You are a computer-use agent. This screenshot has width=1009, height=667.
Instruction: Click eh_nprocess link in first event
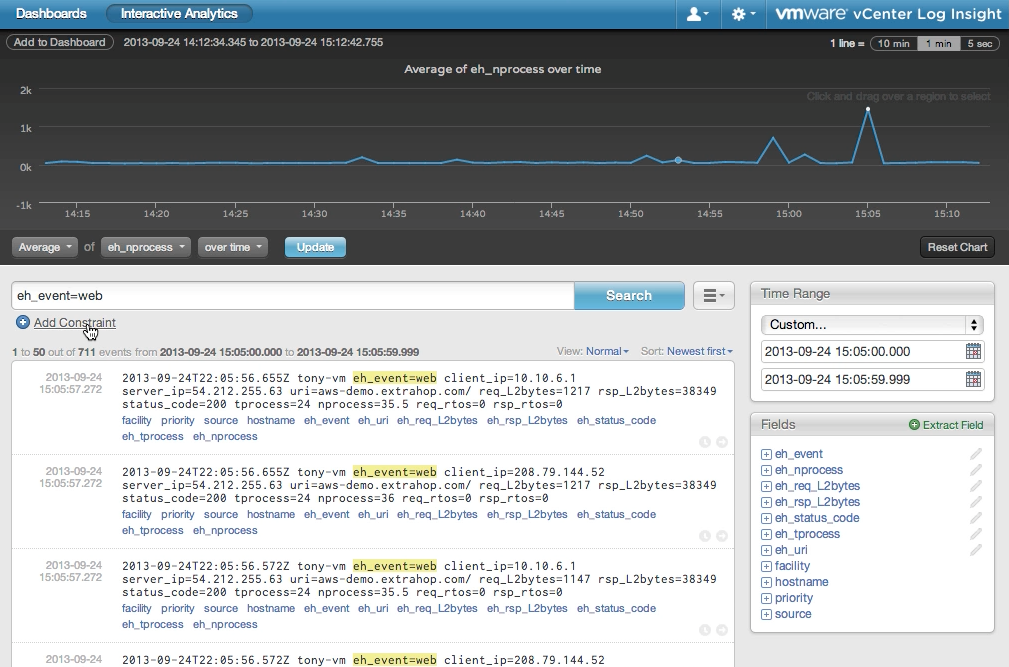[225, 436]
